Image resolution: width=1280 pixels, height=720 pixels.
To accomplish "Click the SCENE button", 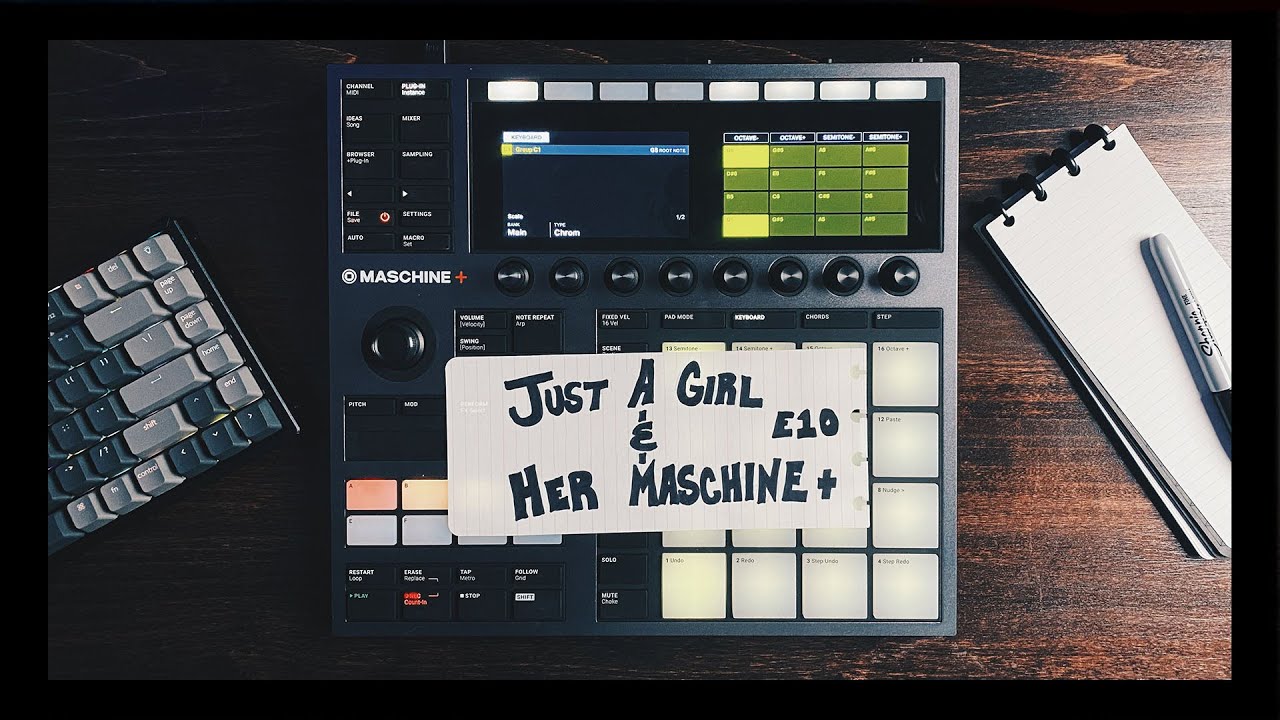I will point(624,348).
